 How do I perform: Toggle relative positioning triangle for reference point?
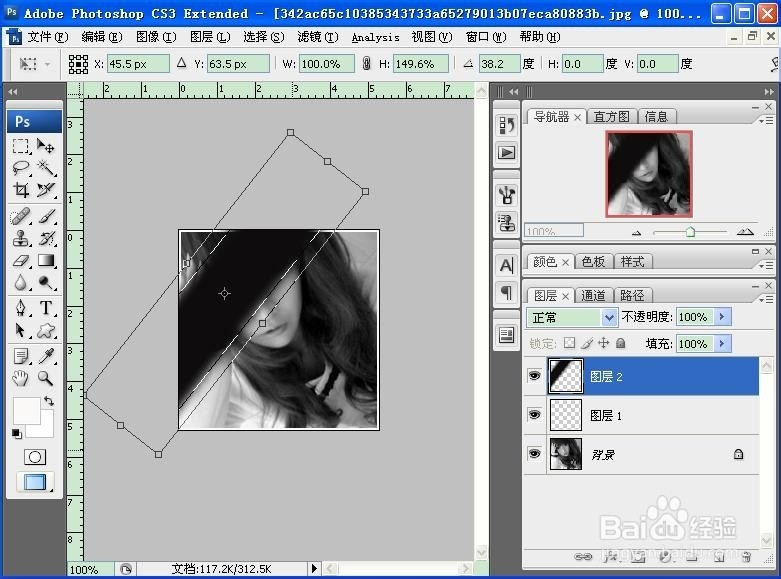[x=181, y=63]
